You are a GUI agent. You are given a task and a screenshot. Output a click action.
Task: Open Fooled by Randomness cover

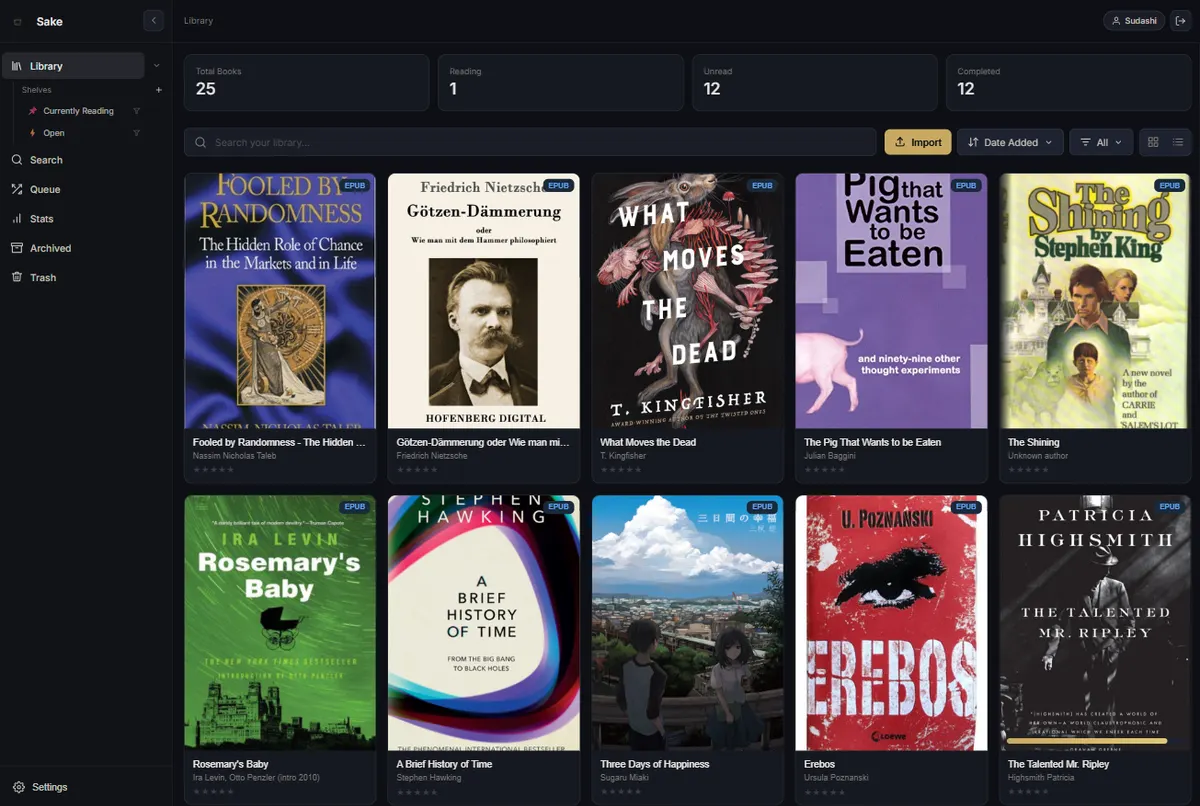click(x=280, y=301)
